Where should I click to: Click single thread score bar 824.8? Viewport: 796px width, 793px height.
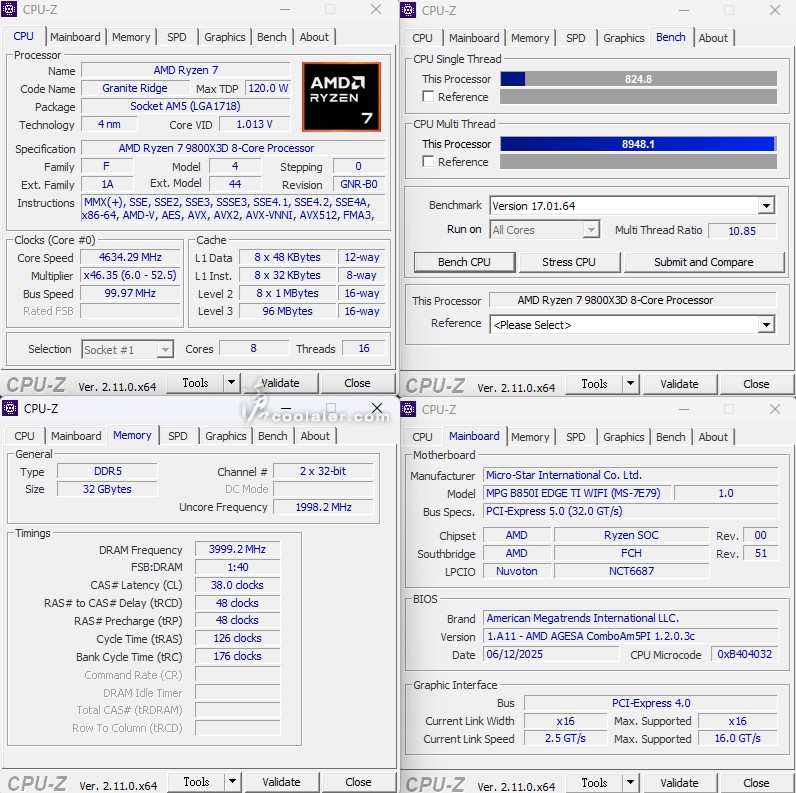point(638,79)
